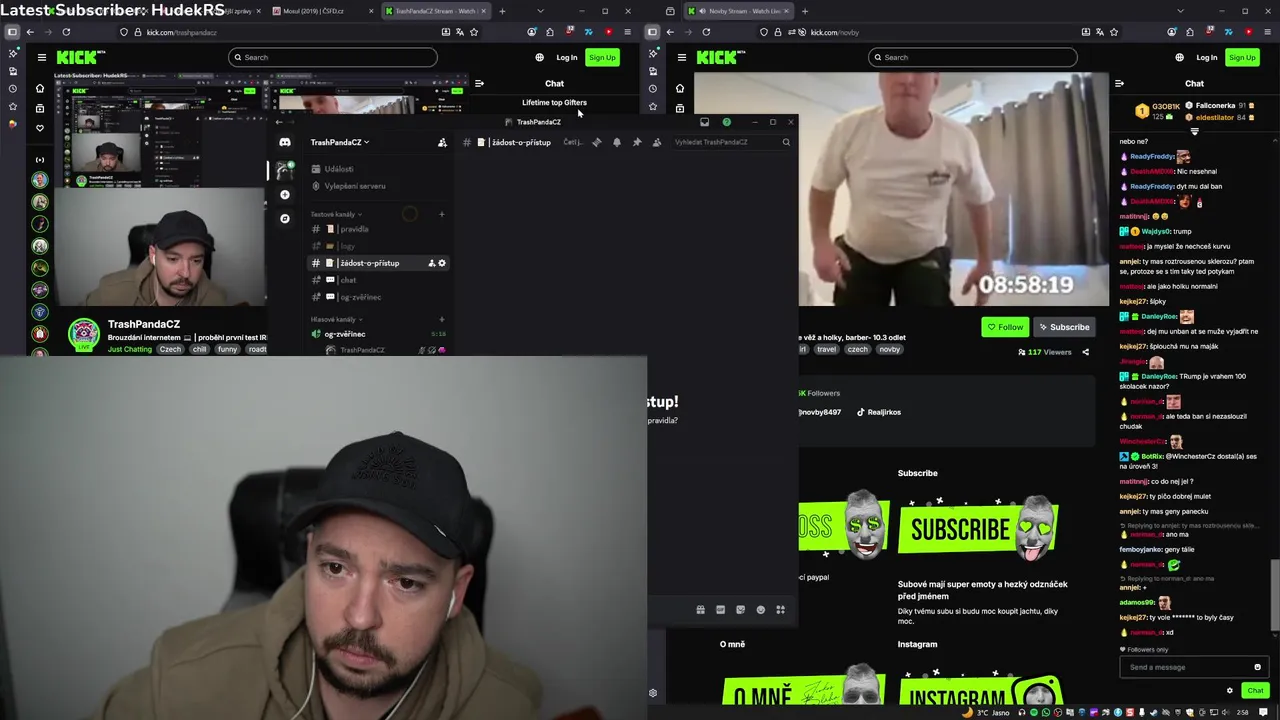The image size is (1280, 720).
Task: Click Home icon in left Kick sidebar
Action: pyautogui.click(x=40, y=87)
